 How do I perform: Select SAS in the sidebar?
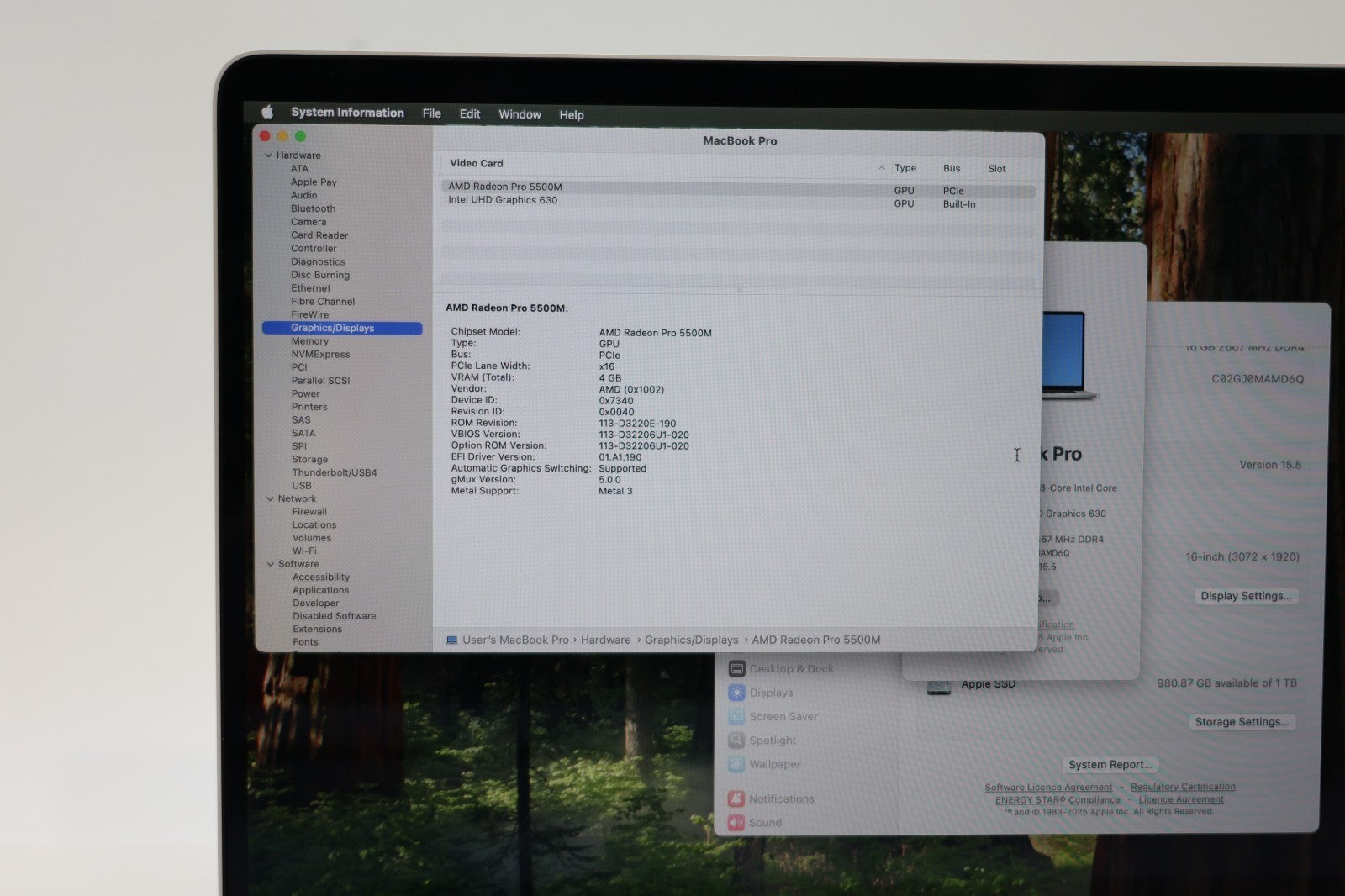(x=301, y=420)
